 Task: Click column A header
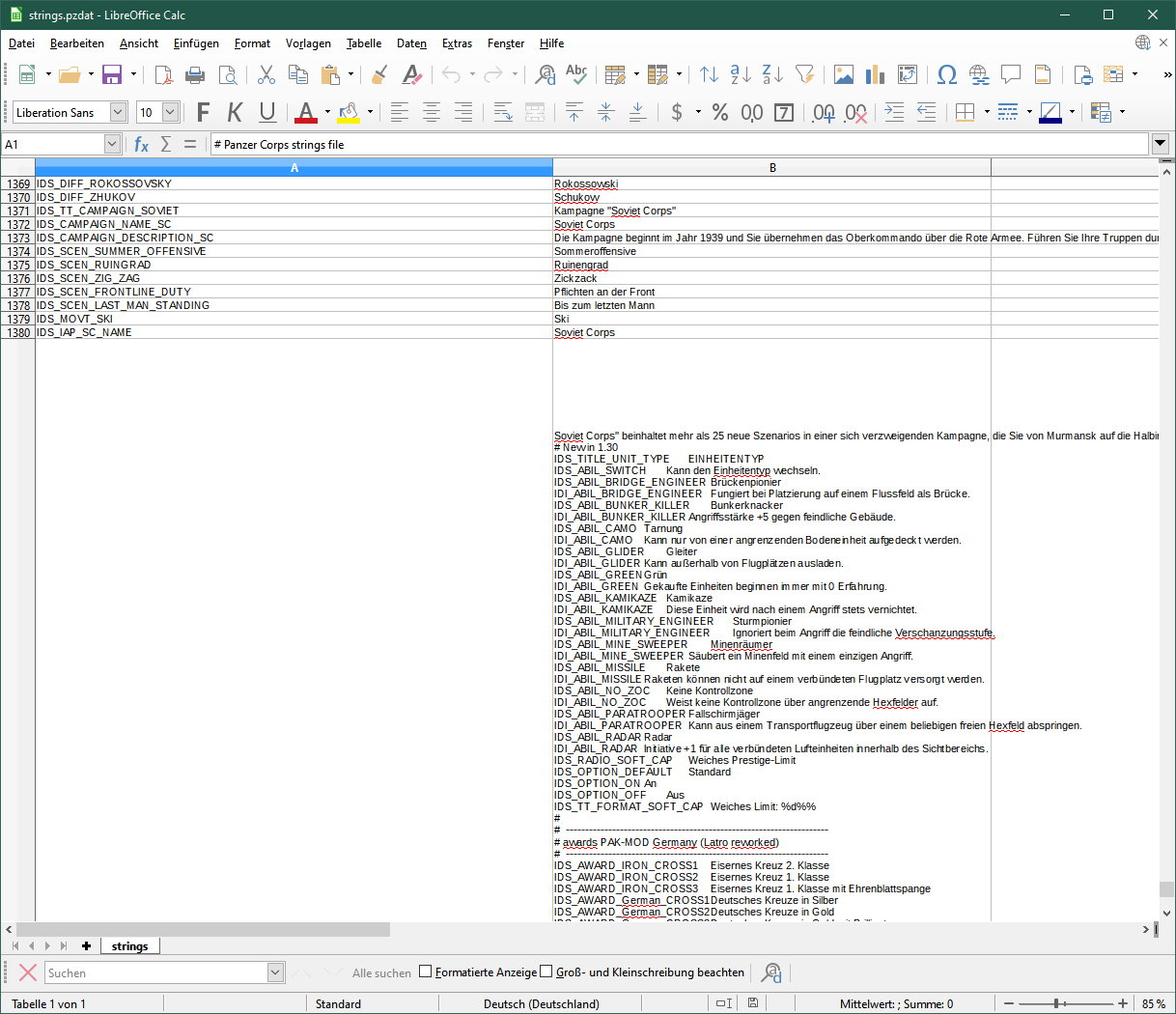[294, 168]
